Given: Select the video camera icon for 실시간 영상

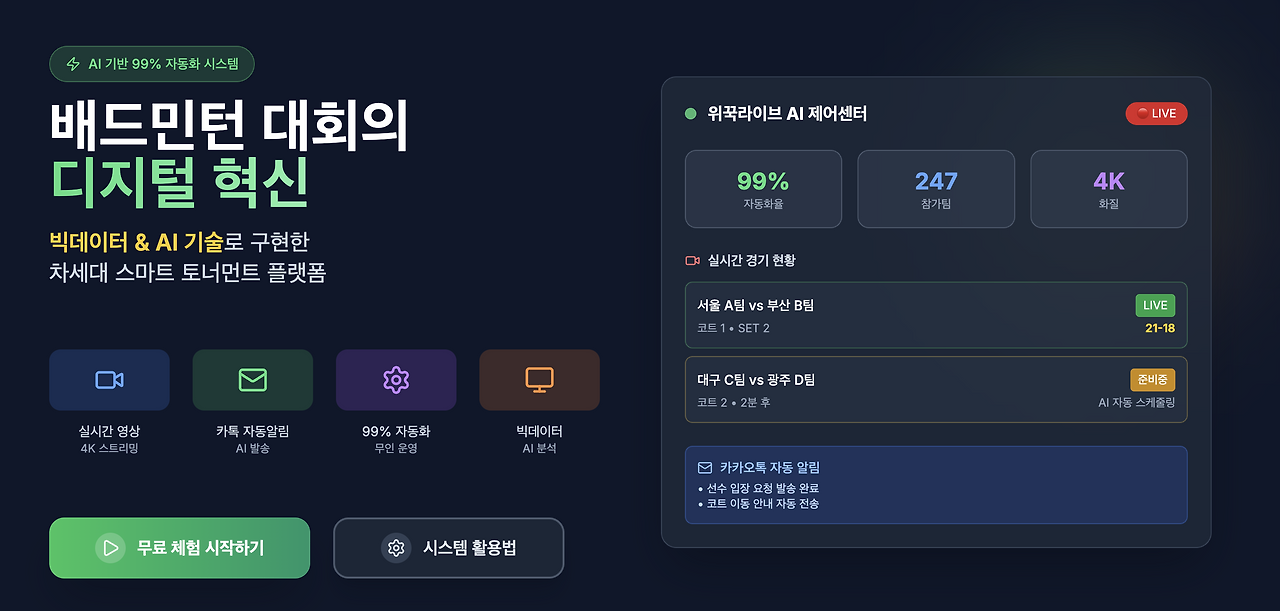Looking at the screenshot, I should (x=109, y=379).
